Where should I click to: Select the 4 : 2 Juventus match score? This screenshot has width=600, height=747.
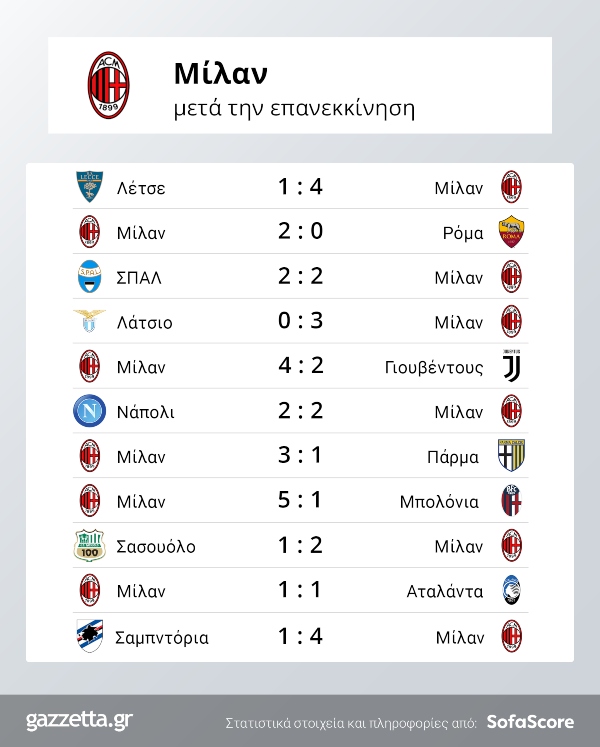pos(300,366)
